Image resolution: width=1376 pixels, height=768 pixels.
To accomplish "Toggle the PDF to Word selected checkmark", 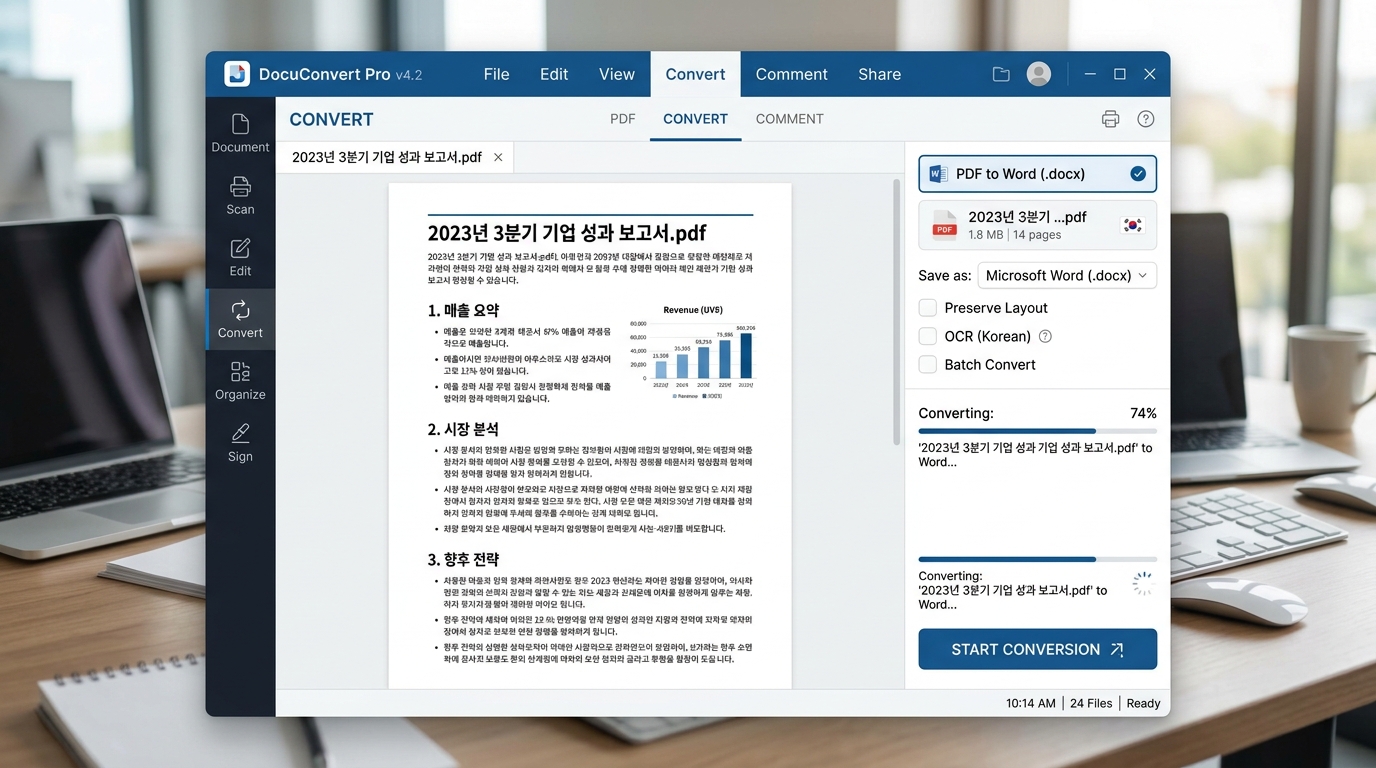I will [1138, 174].
